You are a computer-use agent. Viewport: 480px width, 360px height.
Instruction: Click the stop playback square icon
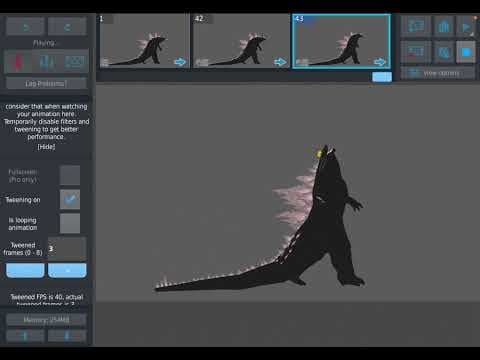(x=465, y=52)
